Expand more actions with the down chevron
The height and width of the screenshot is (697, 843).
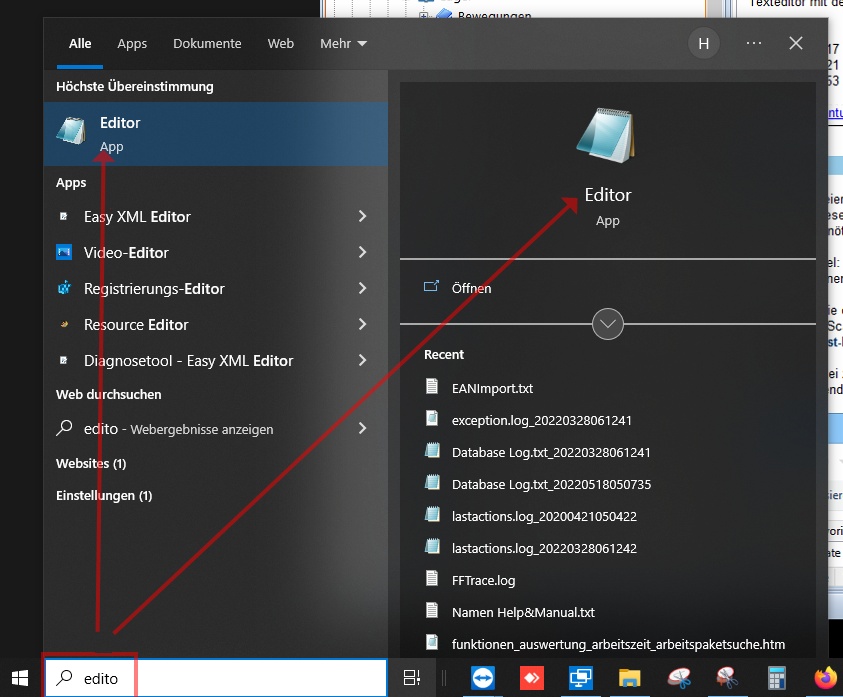pos(608,324)
